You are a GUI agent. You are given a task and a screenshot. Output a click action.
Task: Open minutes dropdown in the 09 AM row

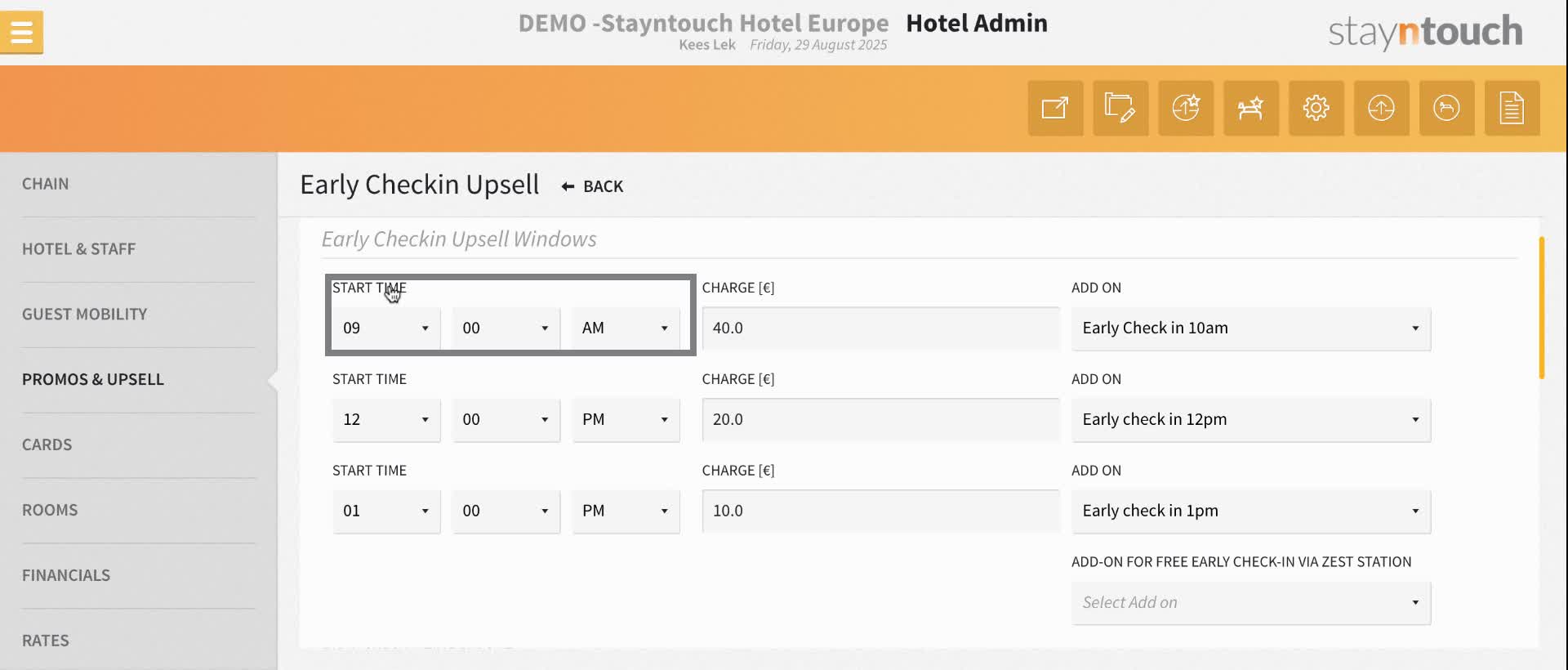(506, 328)
